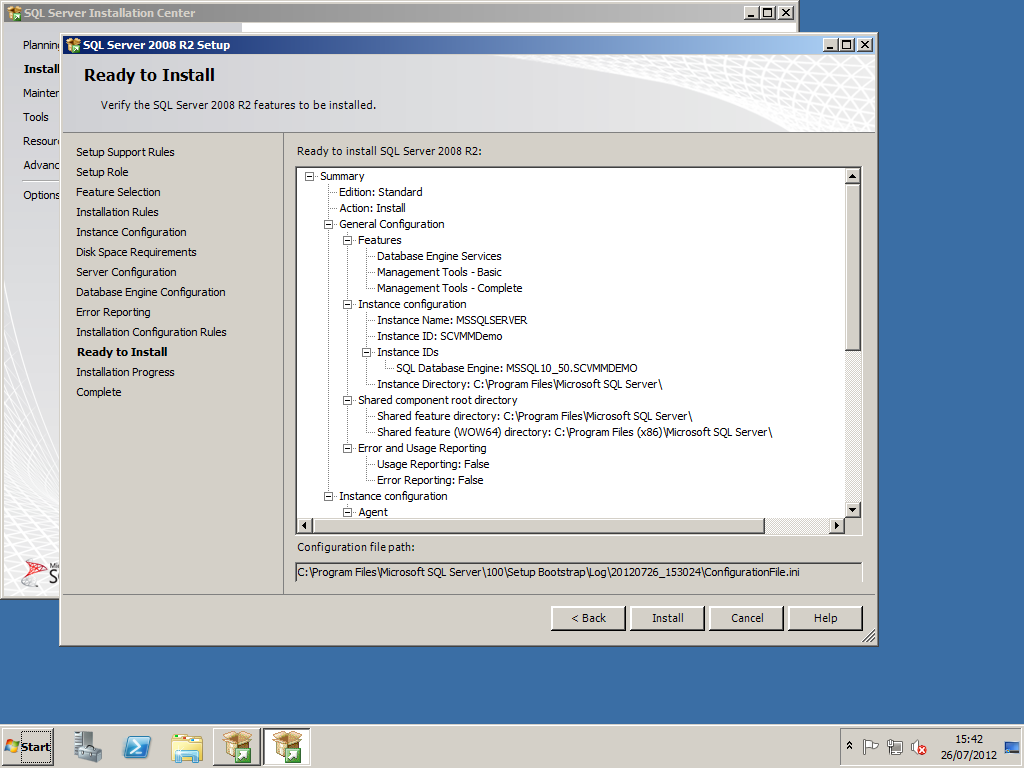Screen dimensions: 1024x768
Task: Click SQL Server Installation Center title icon
Action: pos(14,12)
